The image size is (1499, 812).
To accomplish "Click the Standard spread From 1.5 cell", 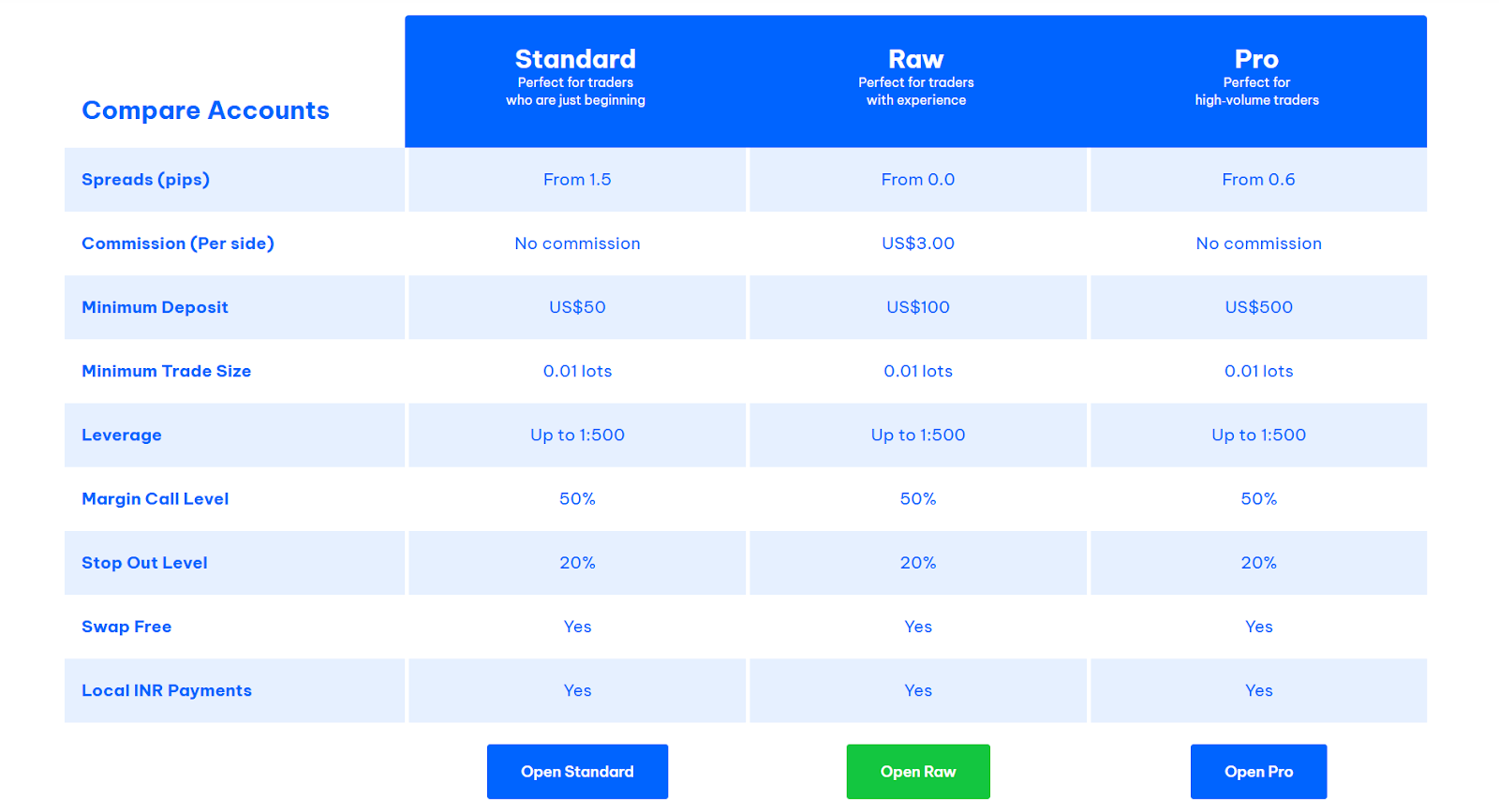I will tap(577, 180).
